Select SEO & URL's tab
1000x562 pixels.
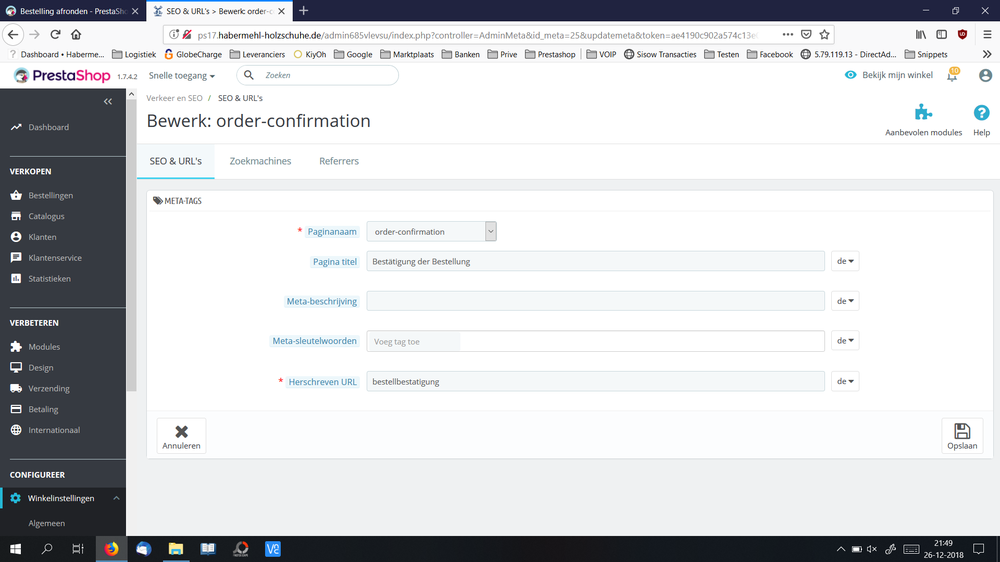[175, 161]
